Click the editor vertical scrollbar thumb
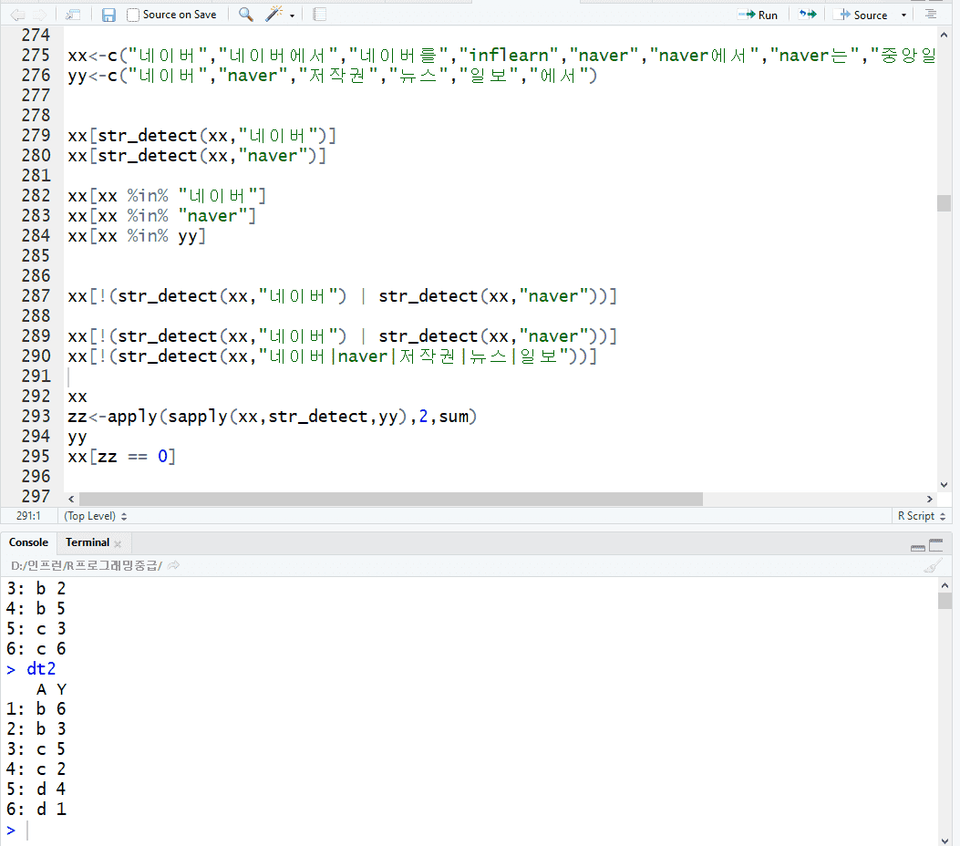This screenshot has height=846, width=960. click(943, 203)
